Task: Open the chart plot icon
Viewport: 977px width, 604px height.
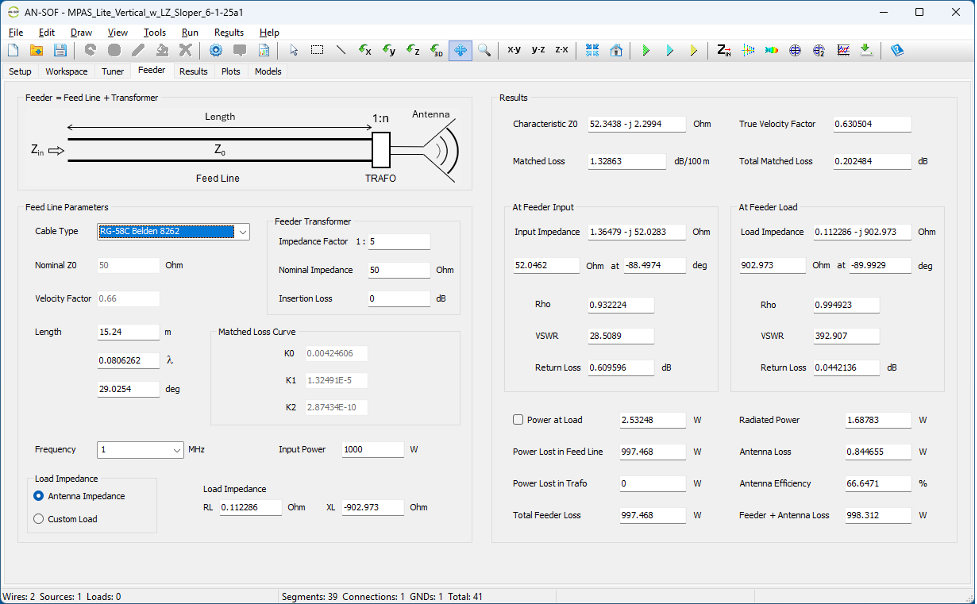Action: [843, 50]
